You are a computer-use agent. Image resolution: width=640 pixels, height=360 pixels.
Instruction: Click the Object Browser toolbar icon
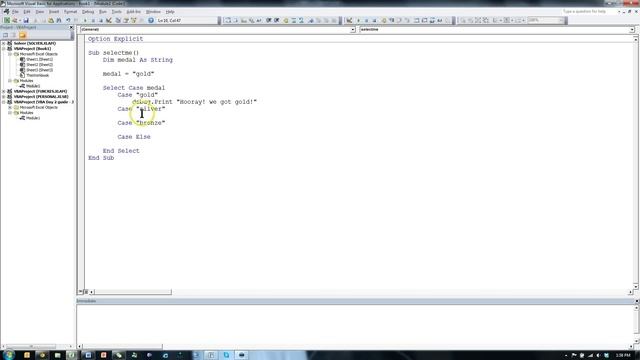click(133, 20)
